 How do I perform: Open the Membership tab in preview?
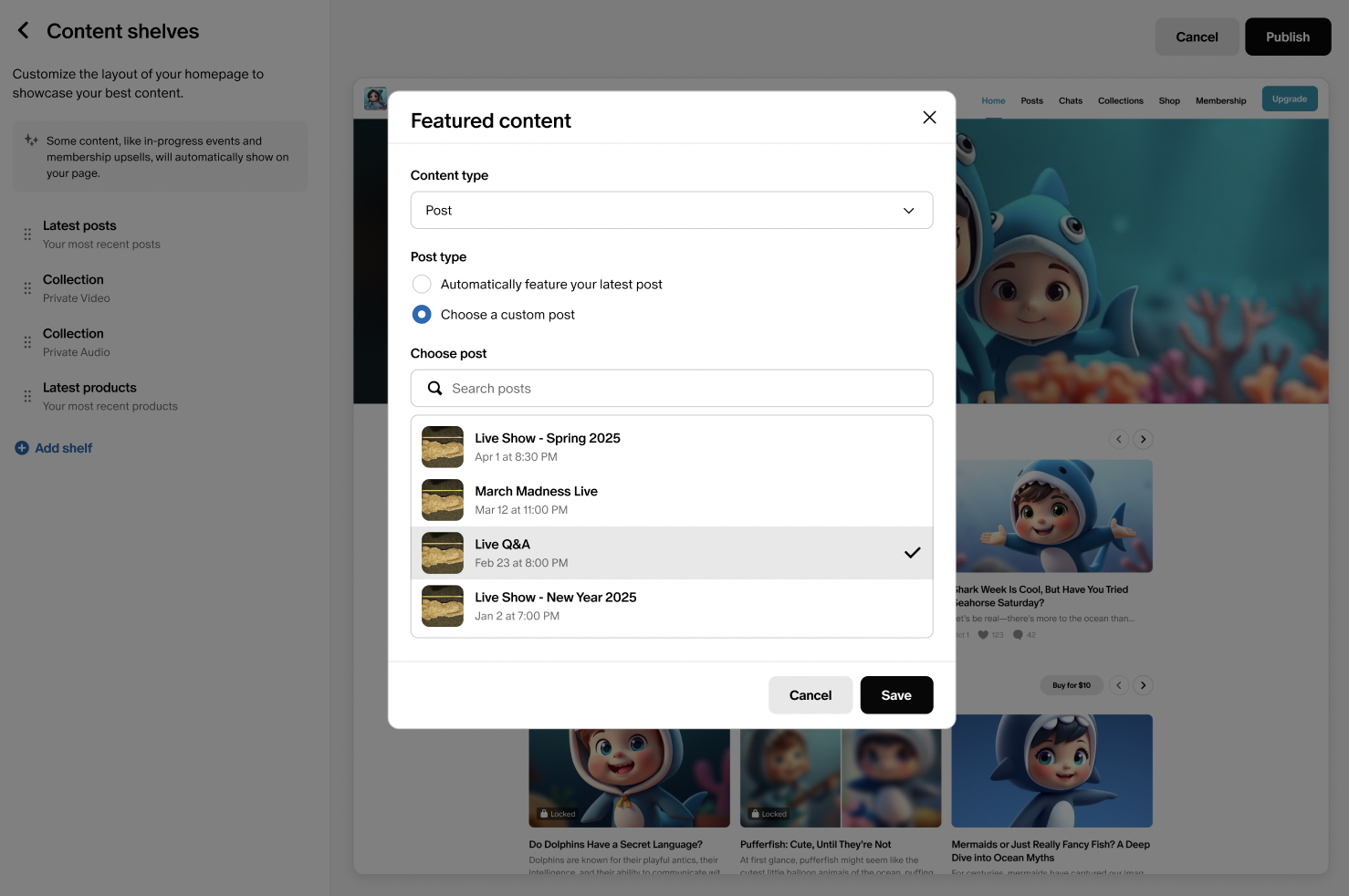1220,101
